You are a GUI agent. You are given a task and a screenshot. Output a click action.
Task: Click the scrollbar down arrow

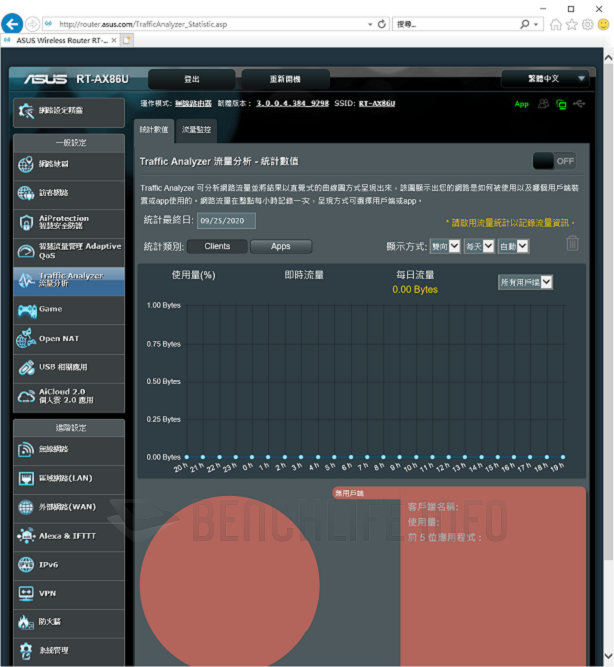click(608, 656)
